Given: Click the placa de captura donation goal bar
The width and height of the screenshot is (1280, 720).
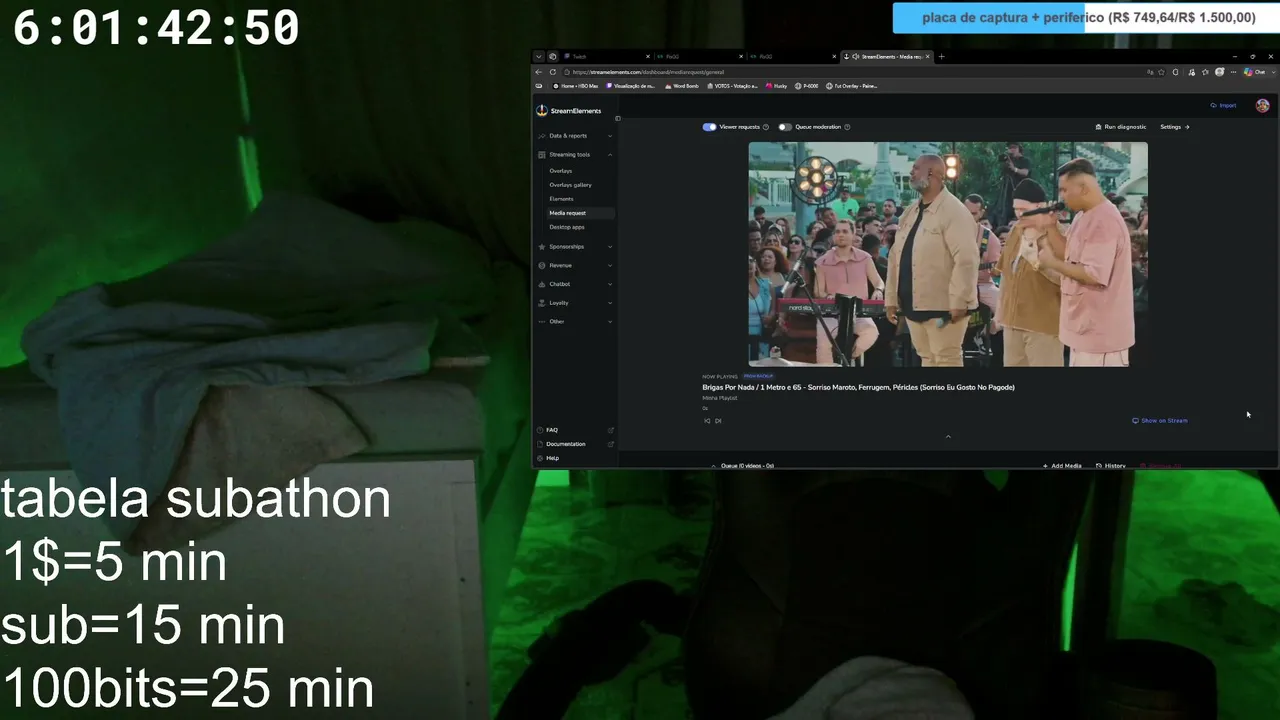Looking at the screenshot, I should 1085,18.
